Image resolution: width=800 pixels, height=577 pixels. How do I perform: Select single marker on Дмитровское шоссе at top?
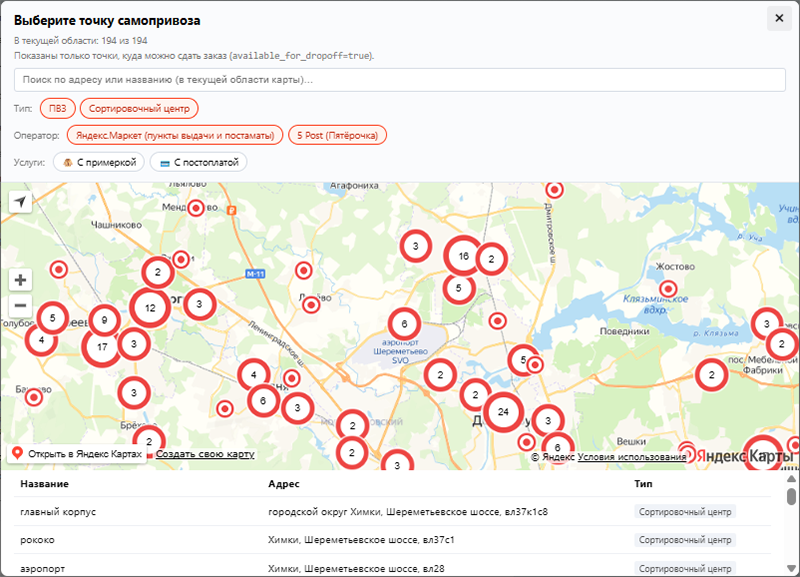coord(554,190)
